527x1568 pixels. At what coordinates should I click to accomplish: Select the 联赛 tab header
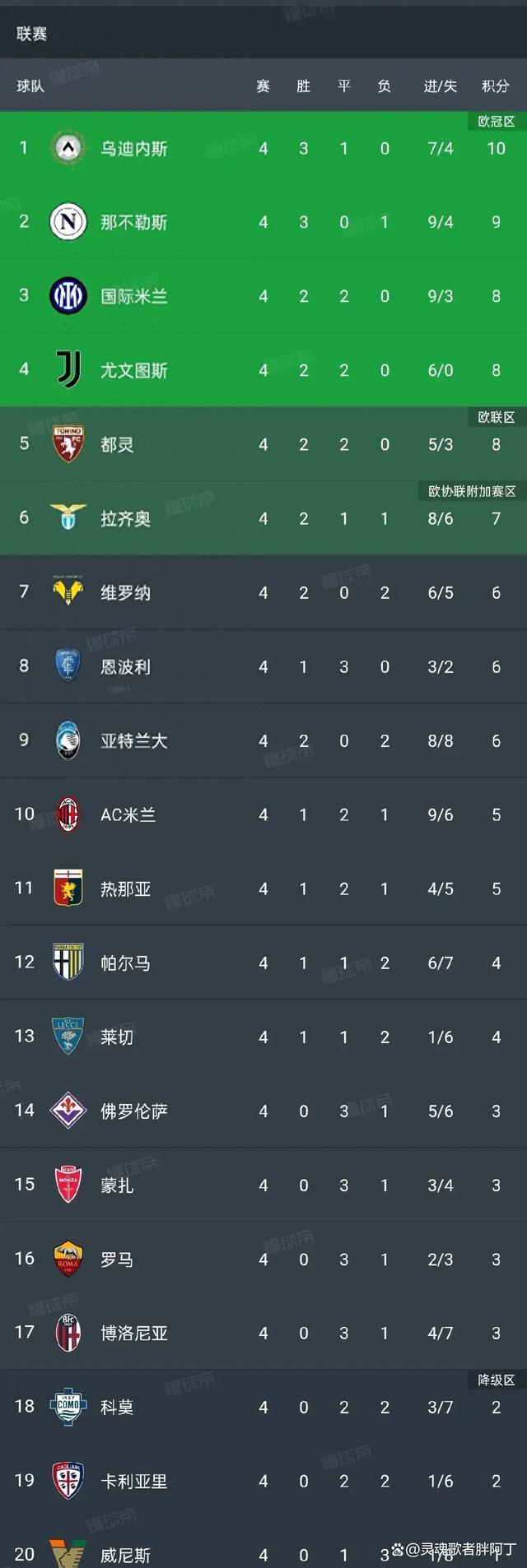click(x=31, y=34)
